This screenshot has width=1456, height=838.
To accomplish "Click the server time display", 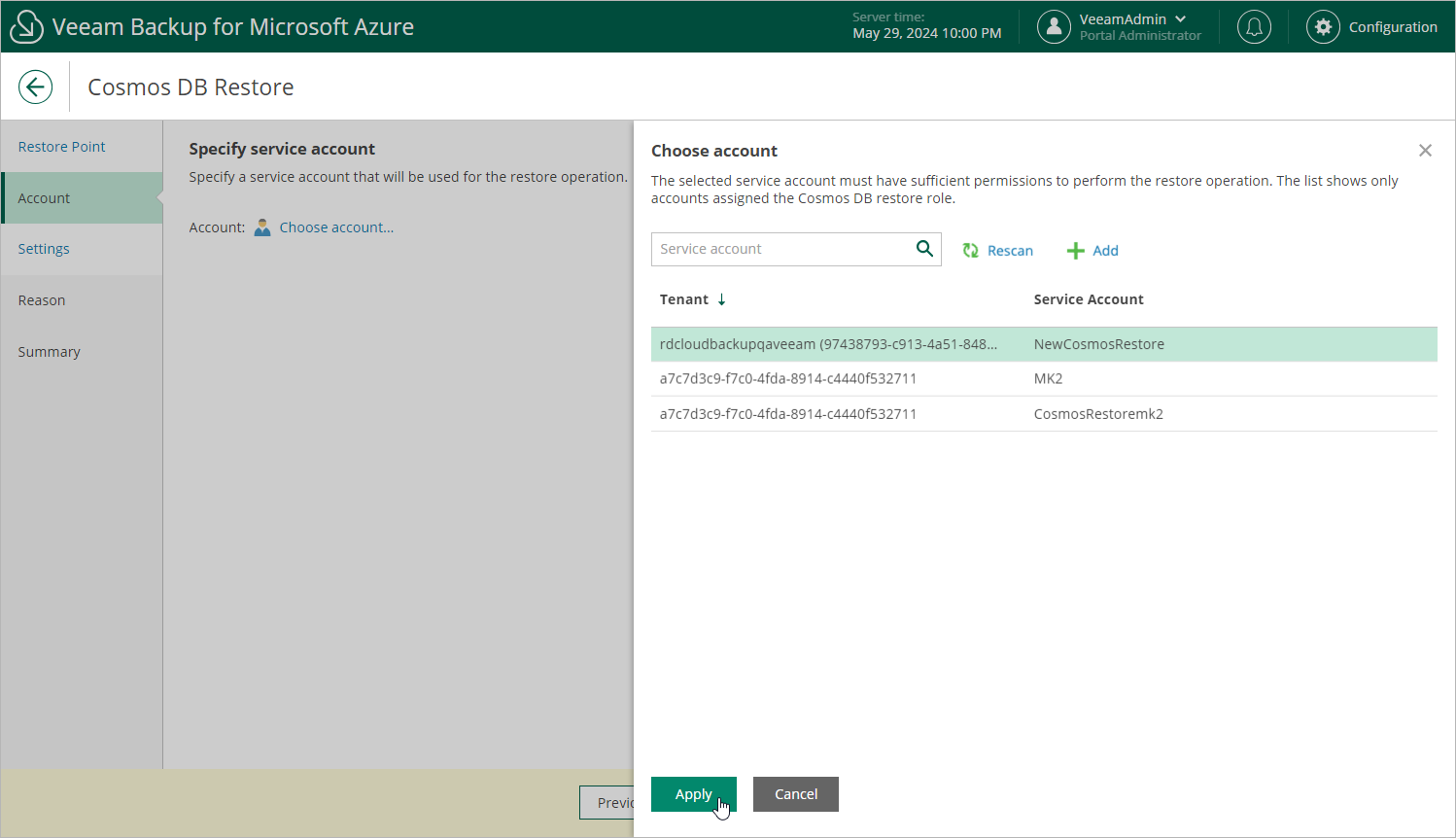I will click(x=926, y=25).
